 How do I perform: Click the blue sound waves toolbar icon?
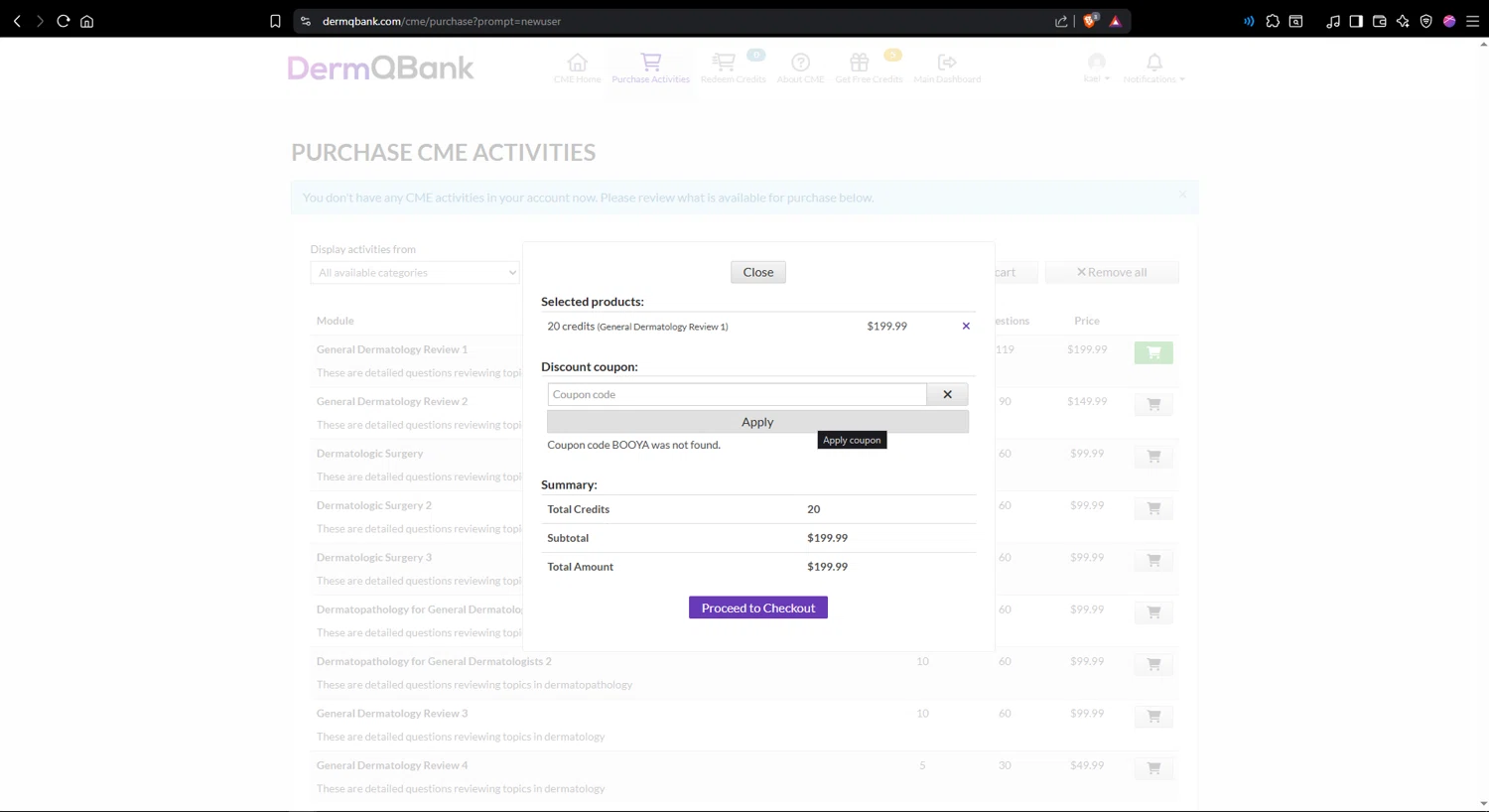pos(1249,21)
